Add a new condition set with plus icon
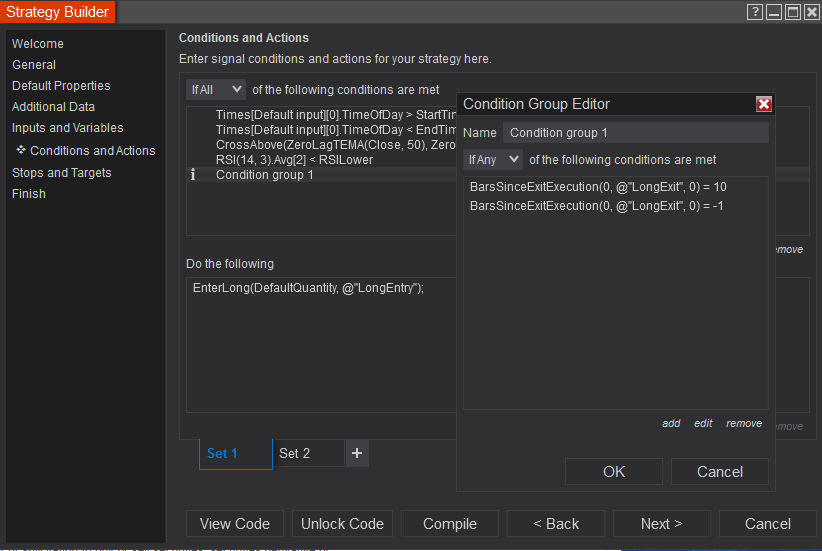Image resolution: width=822 pixels, height=551 pixels. click(358, 454)
